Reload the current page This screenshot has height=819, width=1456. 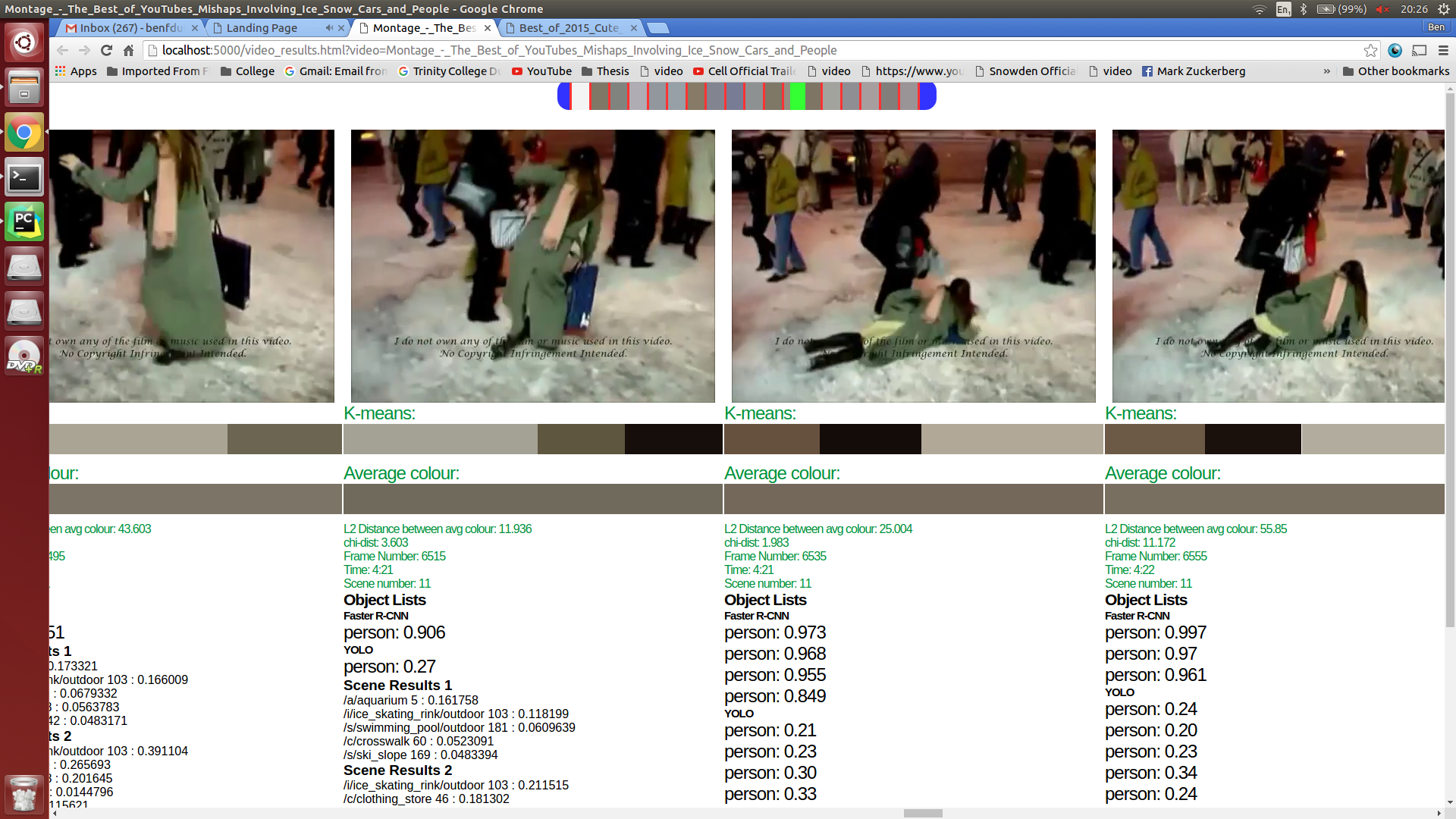coord(106,50)
